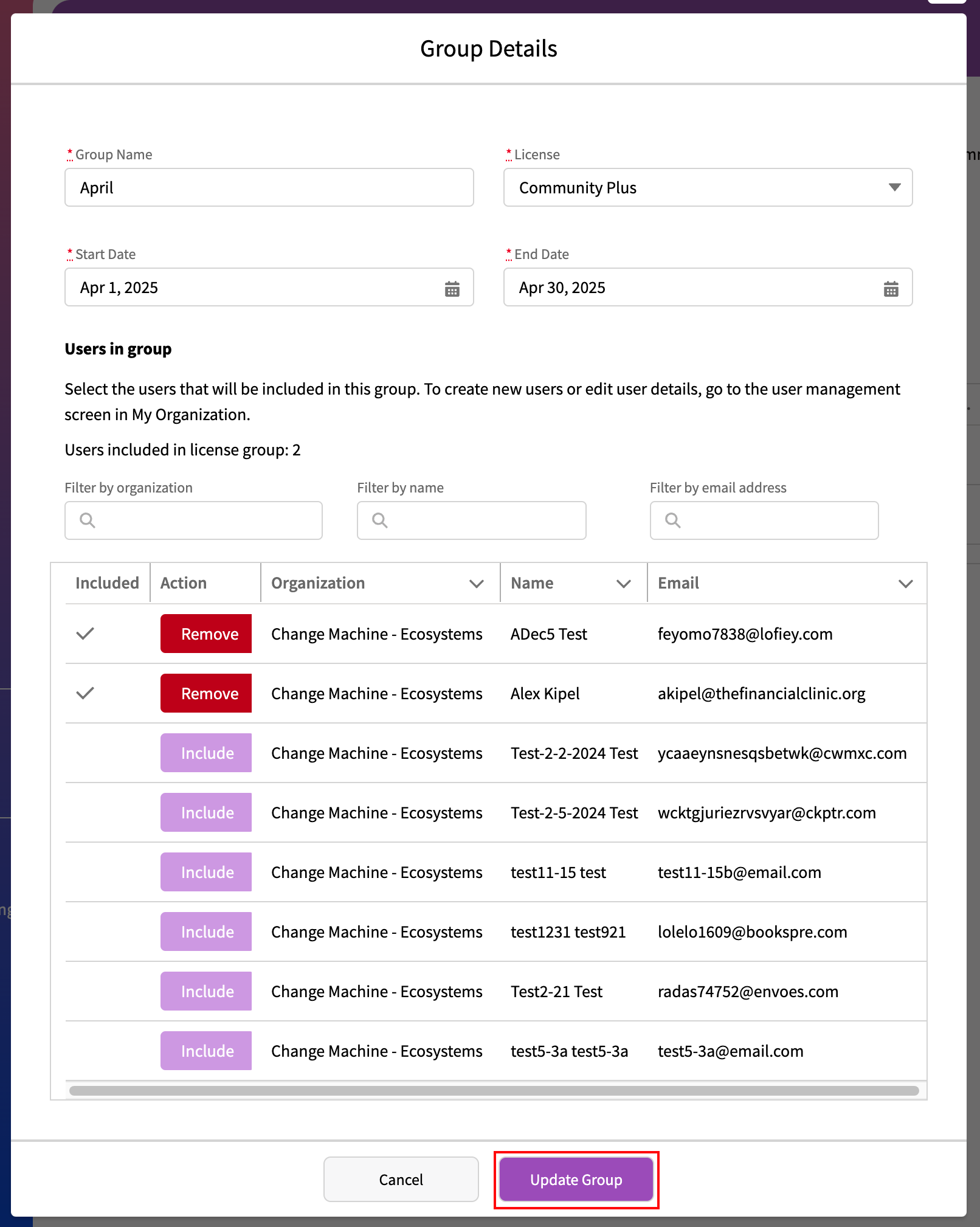
Task: Cancel the Group Details dialog
Action: 401,1180
